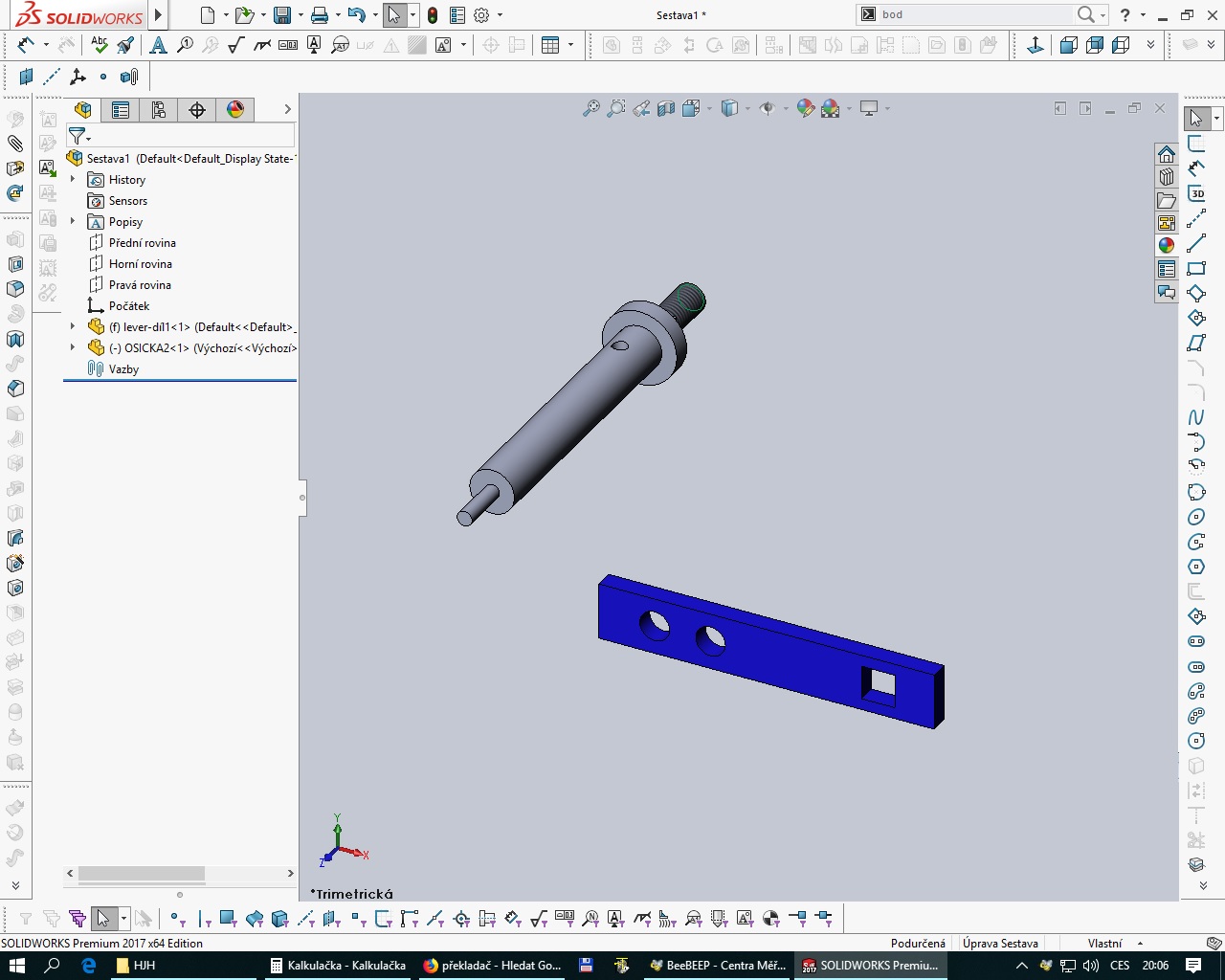Run the Spell Checker icon
The image size is (1225, 980).
(x=100, y=45)
